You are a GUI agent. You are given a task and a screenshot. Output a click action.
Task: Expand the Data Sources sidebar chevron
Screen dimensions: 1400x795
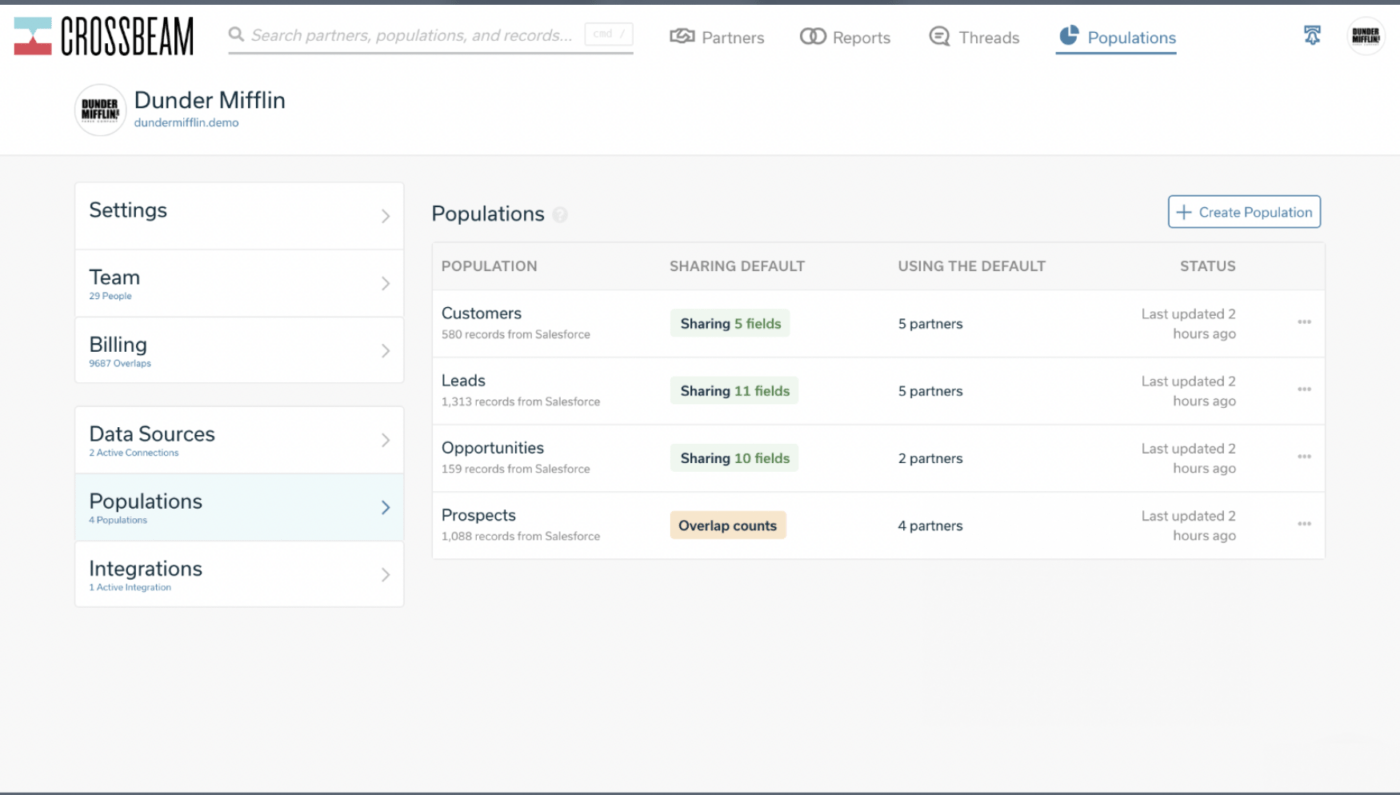pos(385,440)
